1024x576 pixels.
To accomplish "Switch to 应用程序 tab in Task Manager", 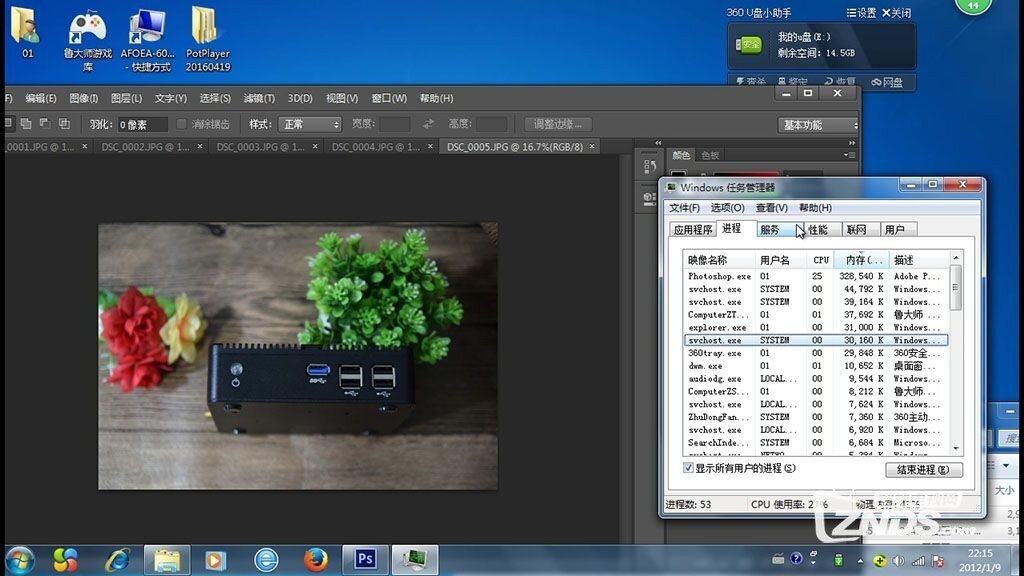I will (693, 229).
